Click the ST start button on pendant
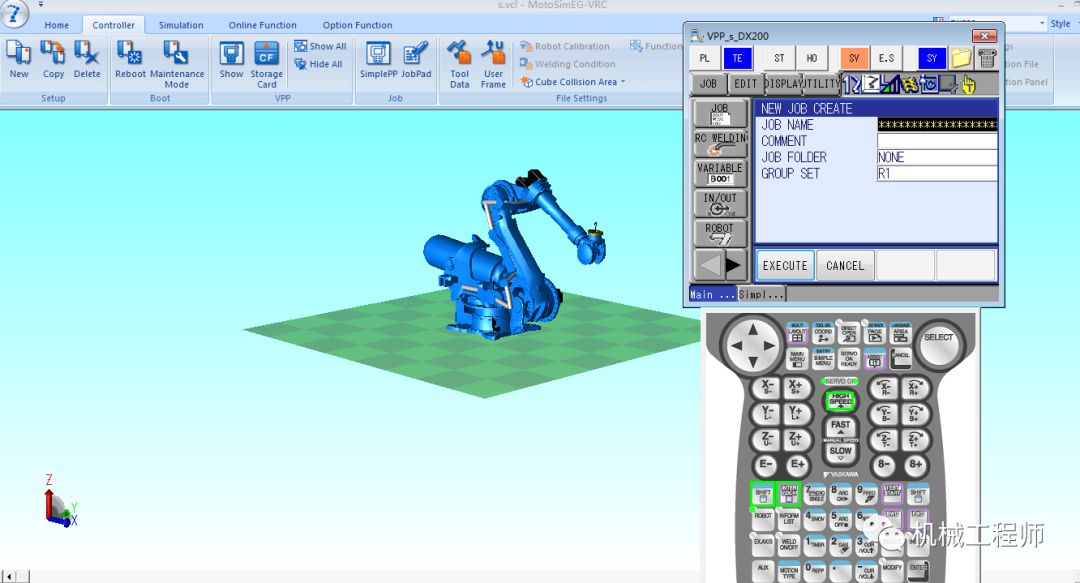Viewport: 1080px width, 583px height. [779, 59]
